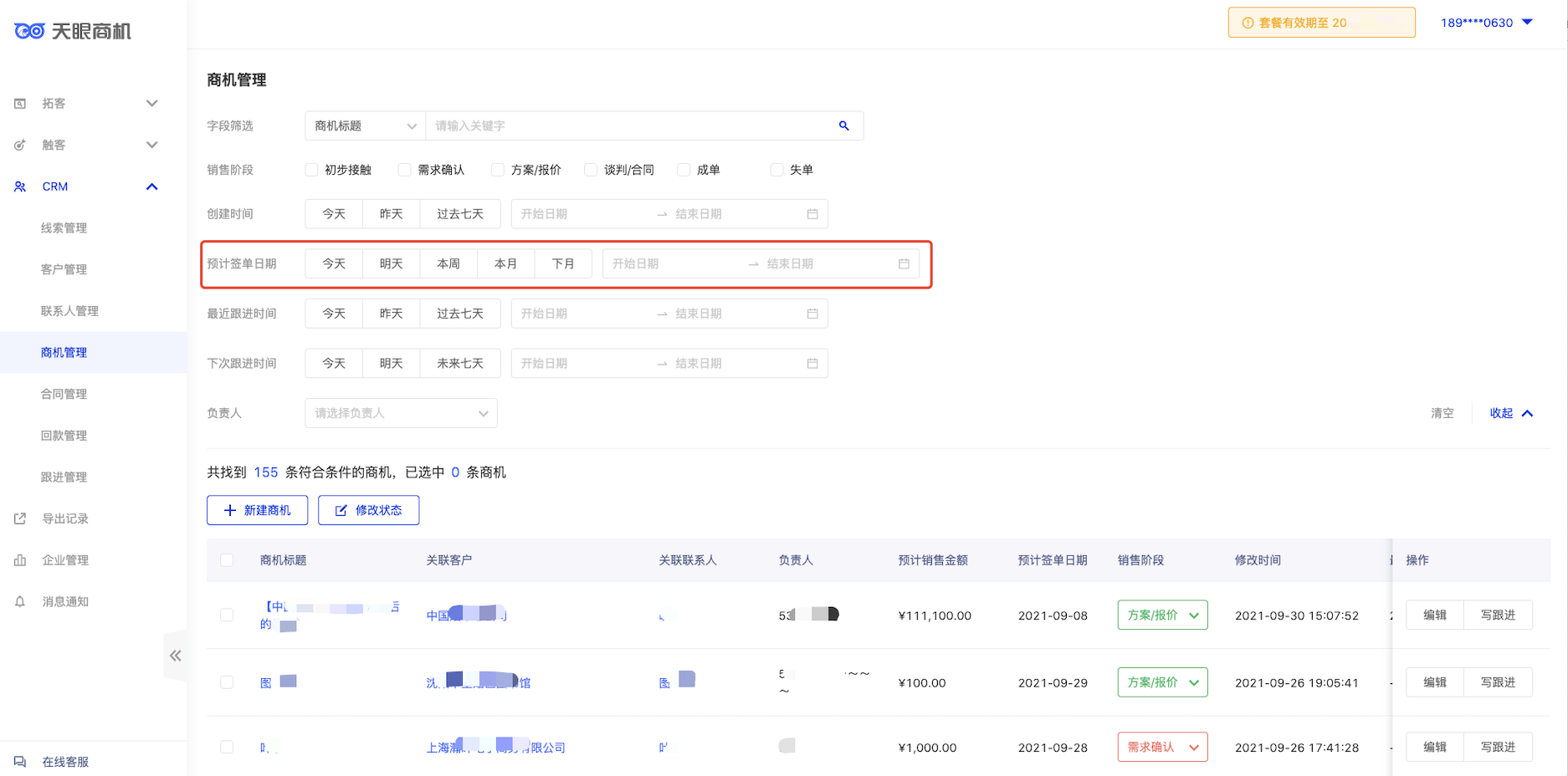This screenshot has width=1568, height=776.
Task: Check the 成单 stage checkbox
Action: pos(684,170)
